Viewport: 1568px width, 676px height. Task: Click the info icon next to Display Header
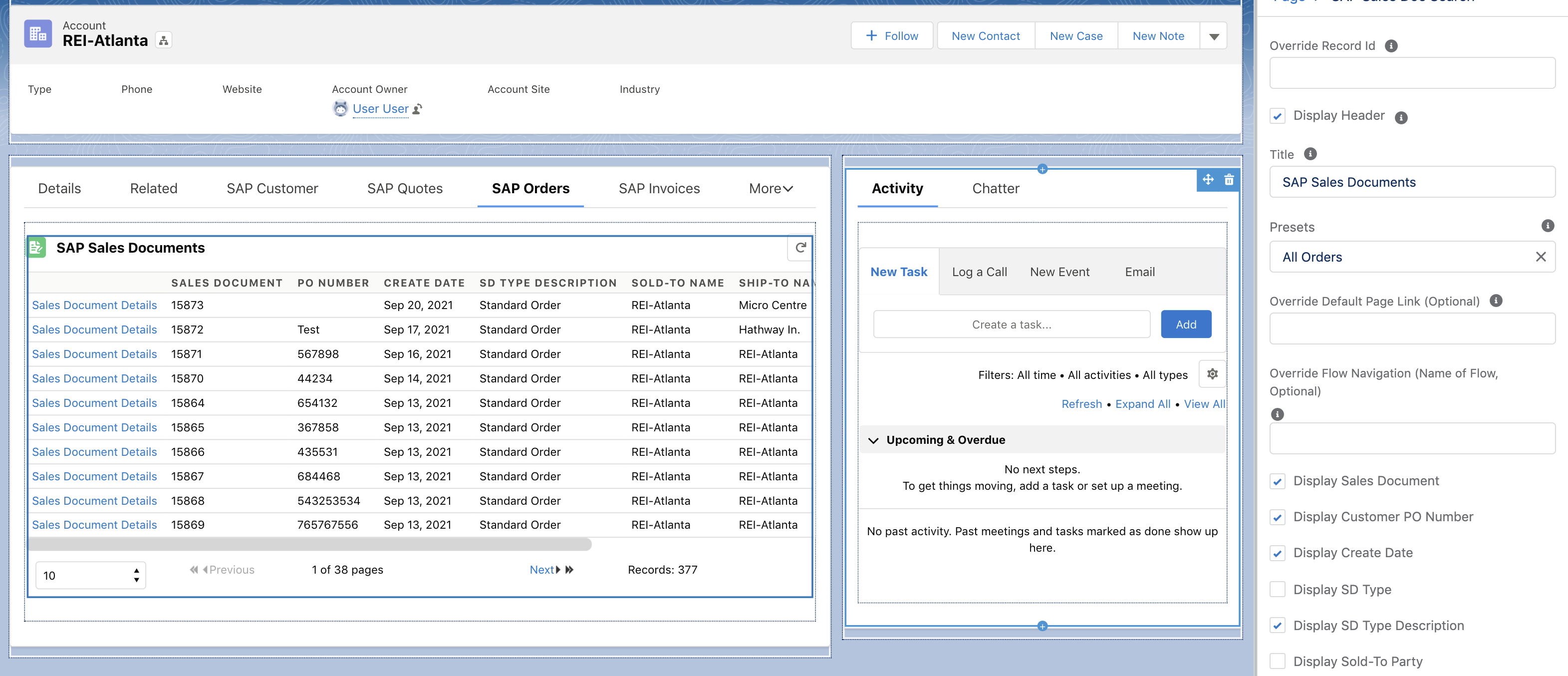[1401, 117]
